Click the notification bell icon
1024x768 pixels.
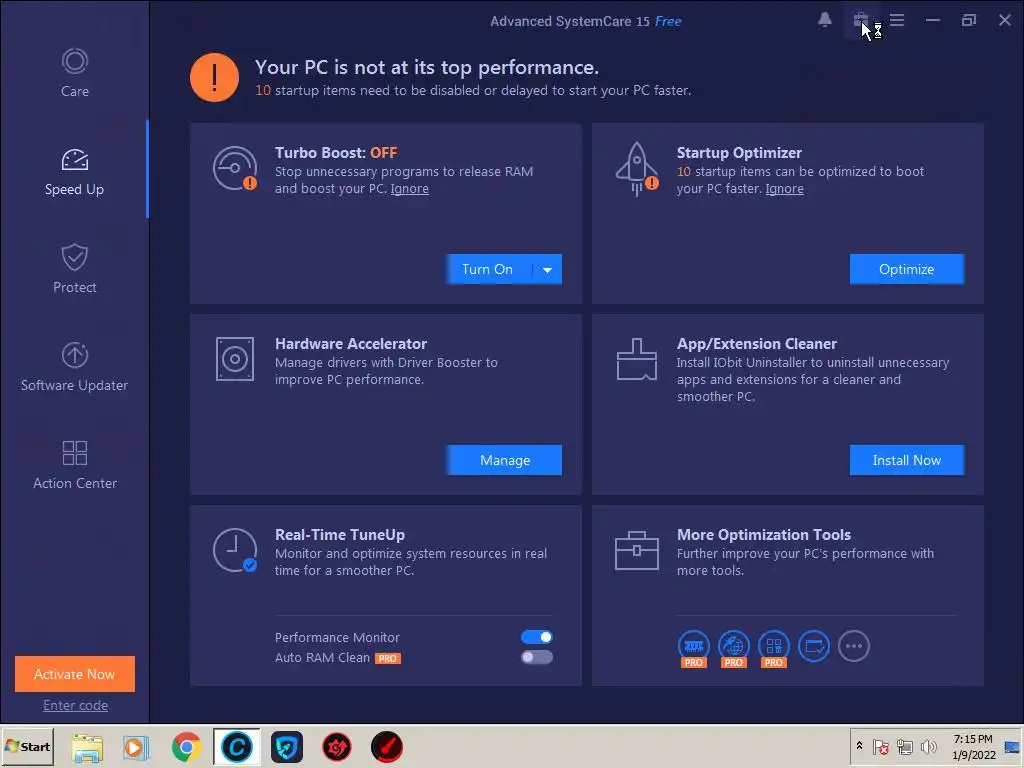[825, 20]
